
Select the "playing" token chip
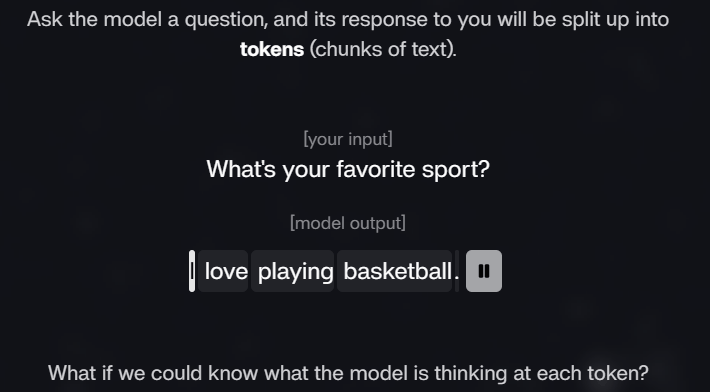293,271
